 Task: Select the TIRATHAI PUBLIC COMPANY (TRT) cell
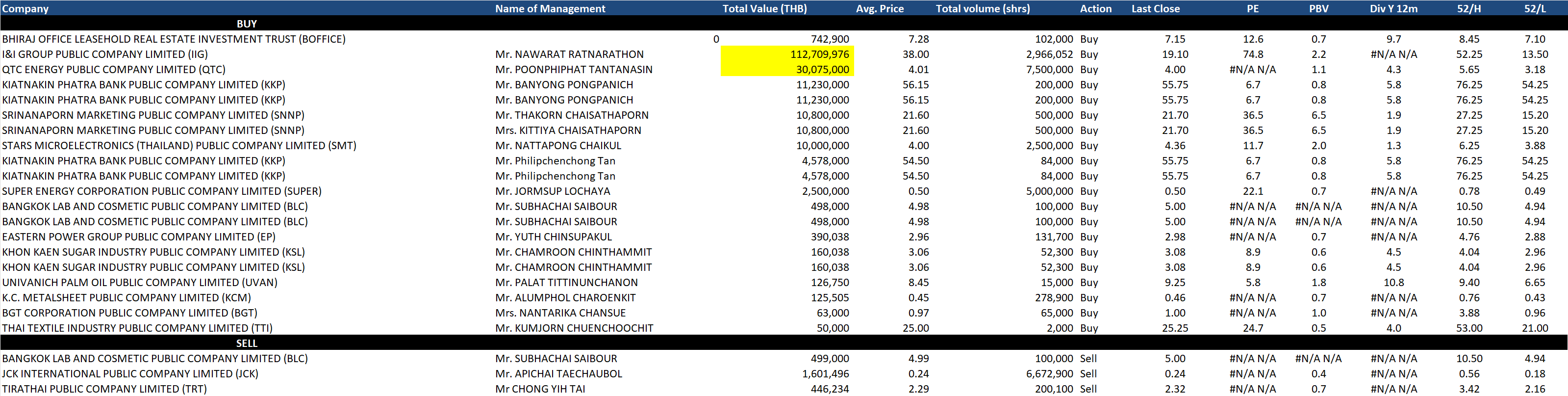(x=104, y=389)
